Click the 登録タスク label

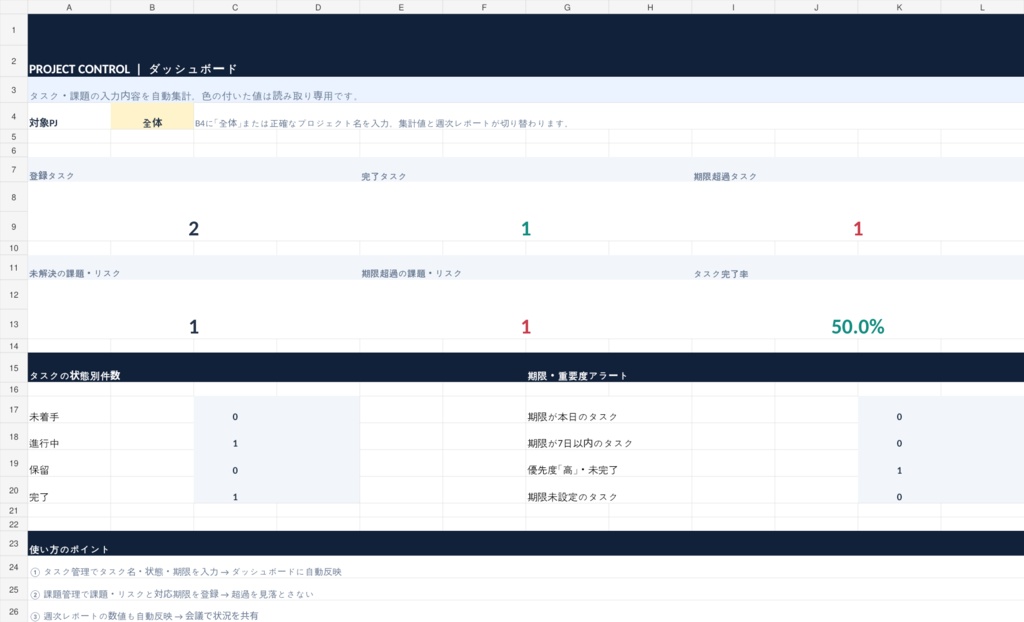52,176
